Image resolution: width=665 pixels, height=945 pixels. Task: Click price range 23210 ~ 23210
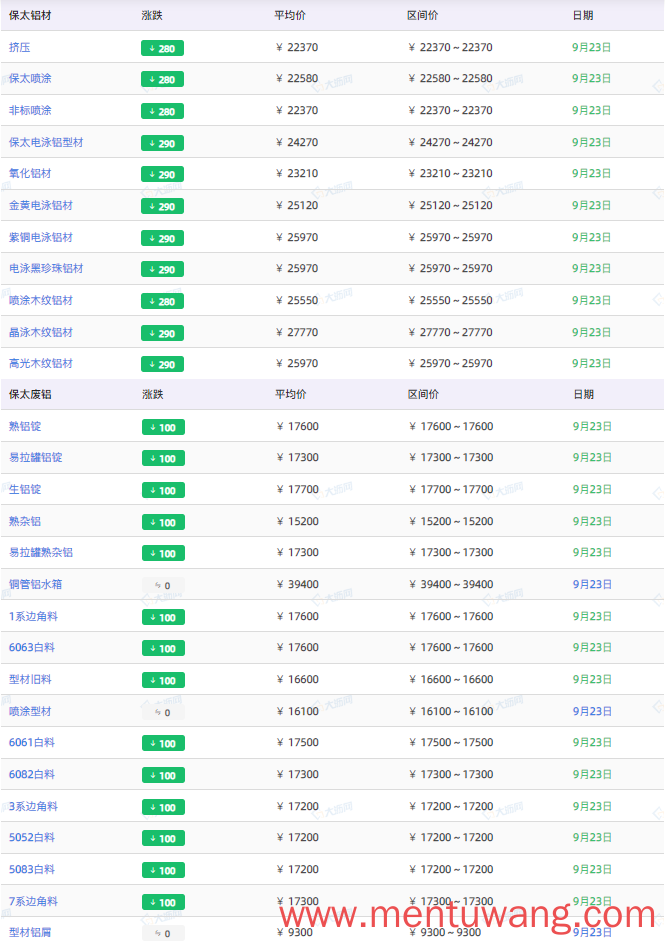pos(450,174)
